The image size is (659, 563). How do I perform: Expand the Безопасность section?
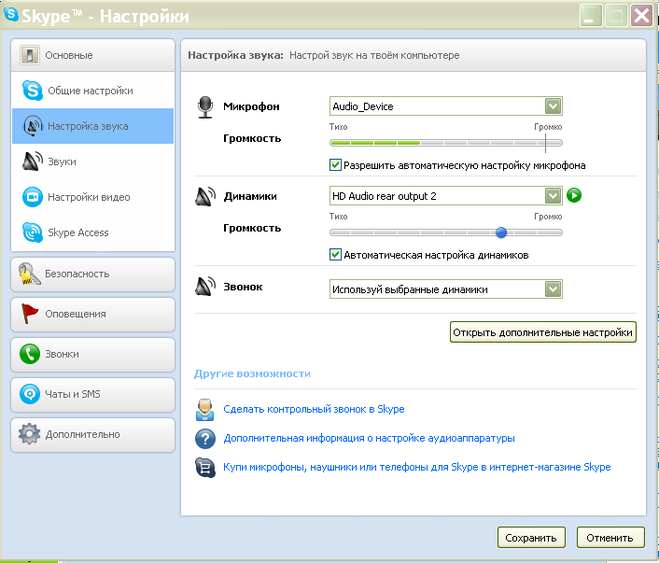pos(93,274)
